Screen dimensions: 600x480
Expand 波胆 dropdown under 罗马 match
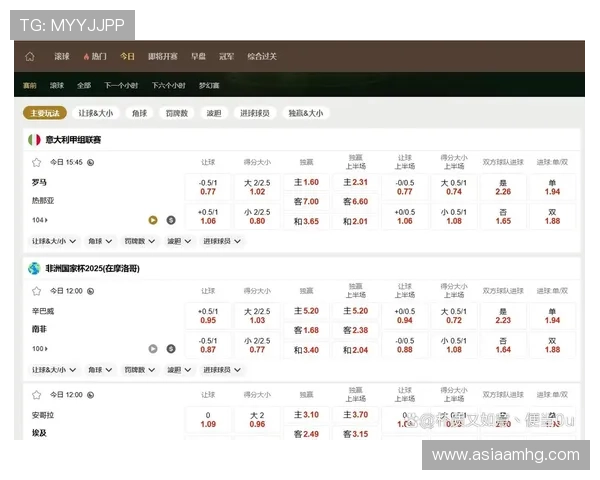pyautogui.click(x=179, y=241)
